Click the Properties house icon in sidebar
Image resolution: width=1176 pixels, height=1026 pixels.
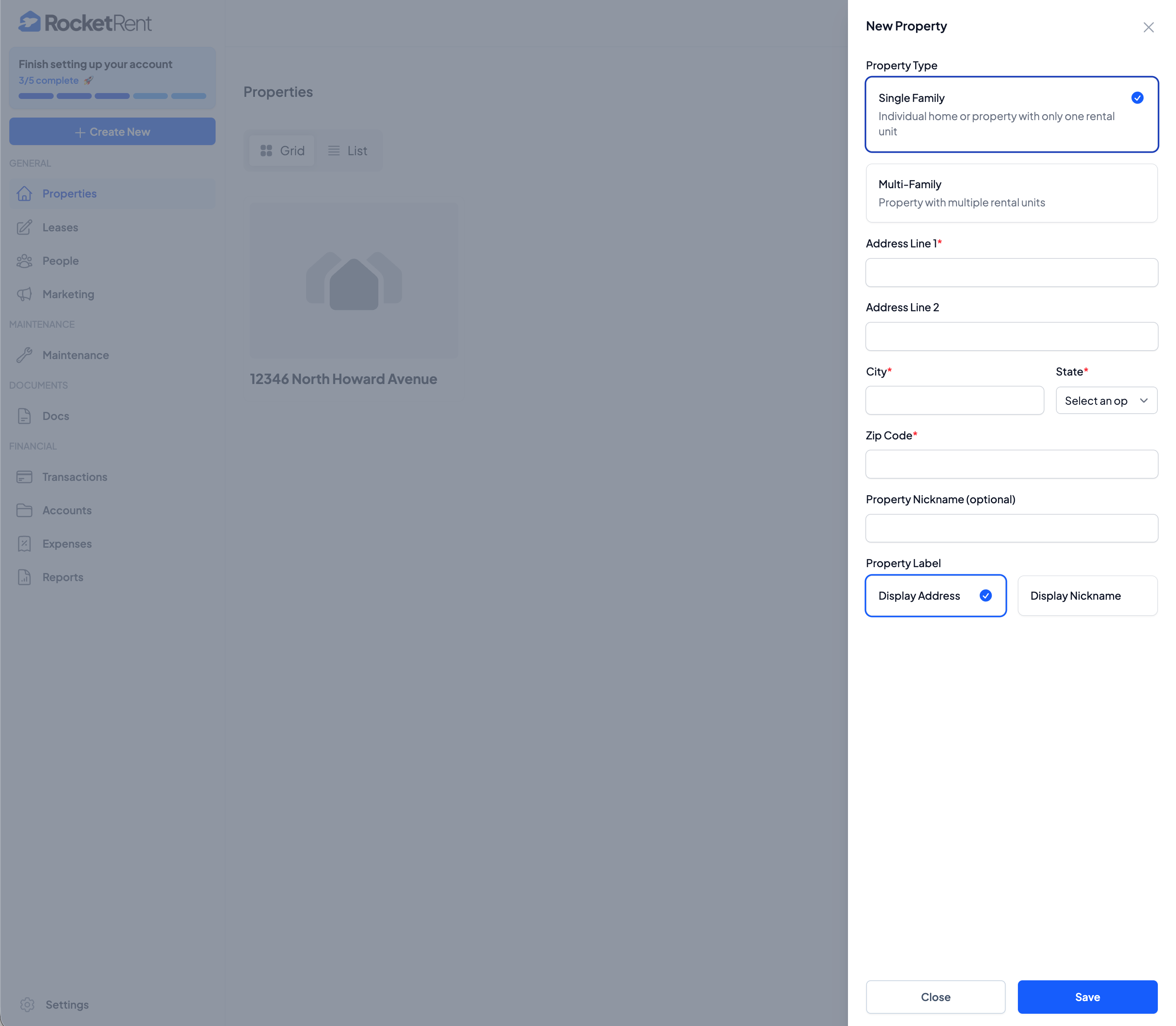pos(24,194)
